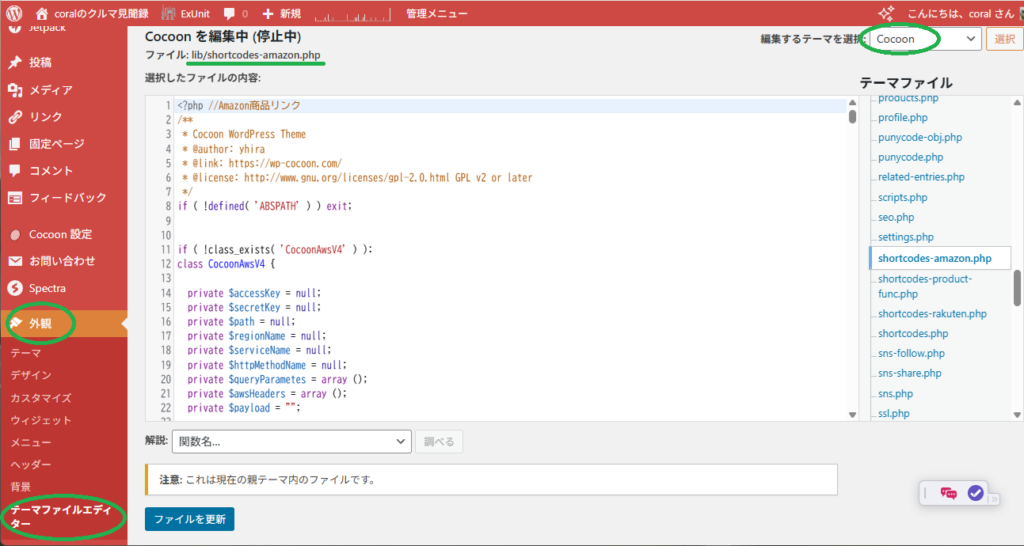Viewport: 1024px width, 546px height.
Task: Click code line 14 'private $accessKey = null;'
Action: click(254, 293)
